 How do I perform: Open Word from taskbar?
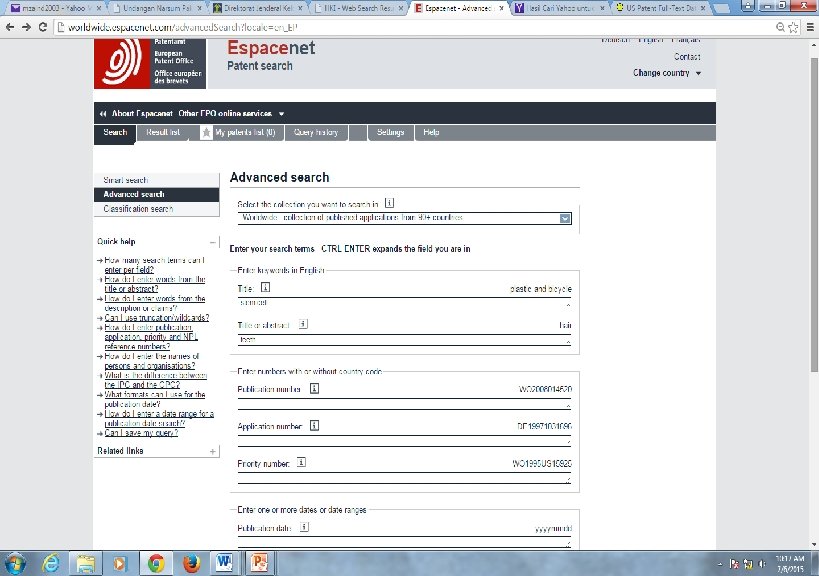point(225,563)
